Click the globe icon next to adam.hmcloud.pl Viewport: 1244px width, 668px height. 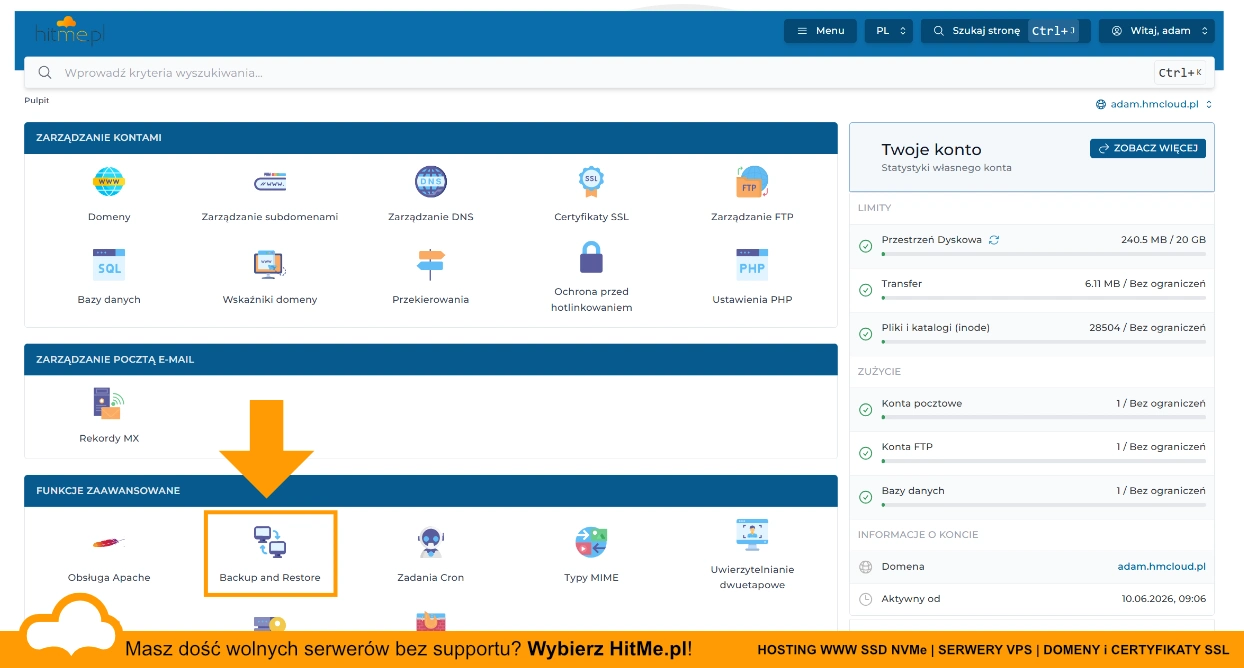[x=1101, y=104]
